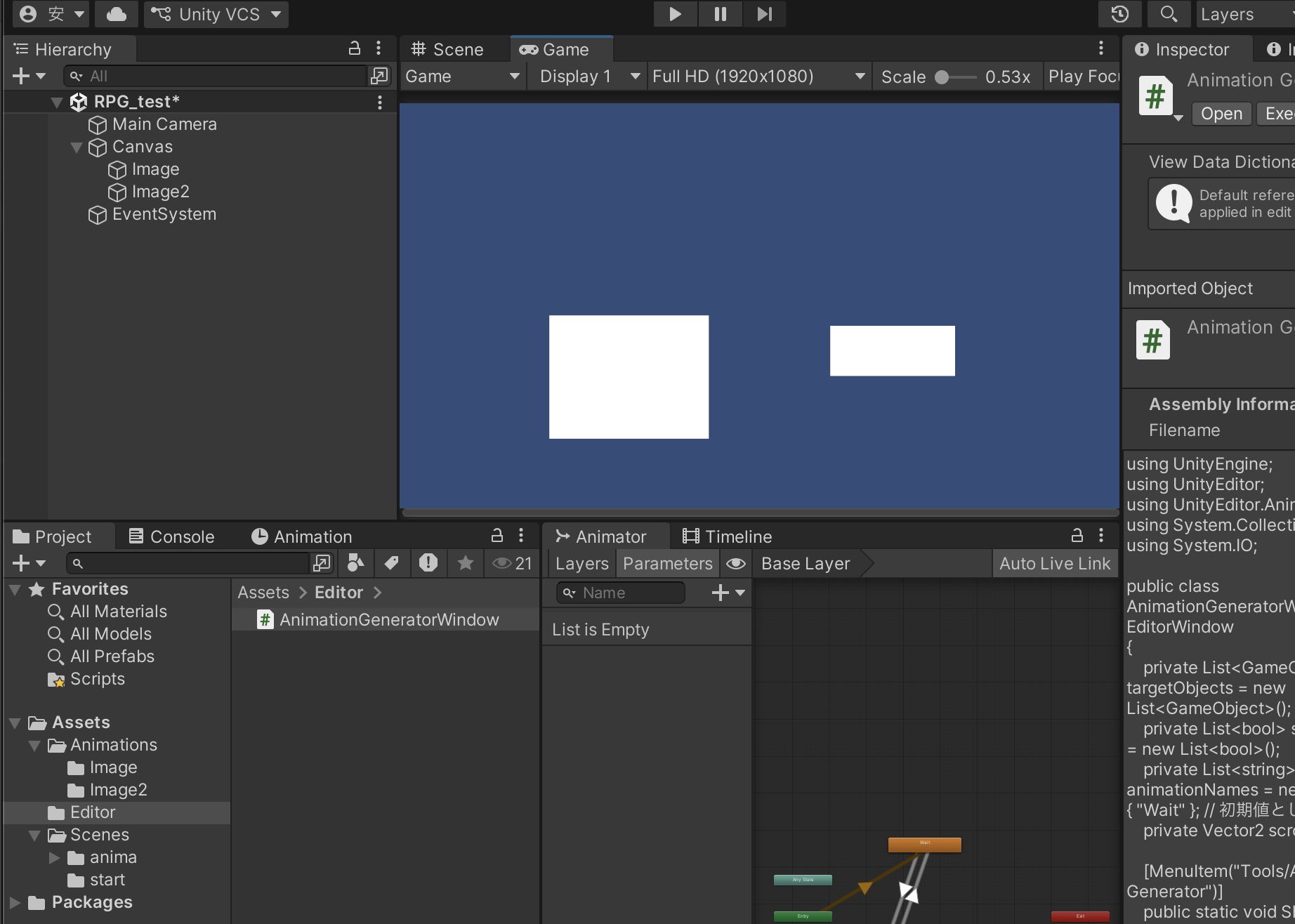Viewport: 1295px width, 924px height.
Task: Open the Display 1 dropdown
Action: (589, 77)
